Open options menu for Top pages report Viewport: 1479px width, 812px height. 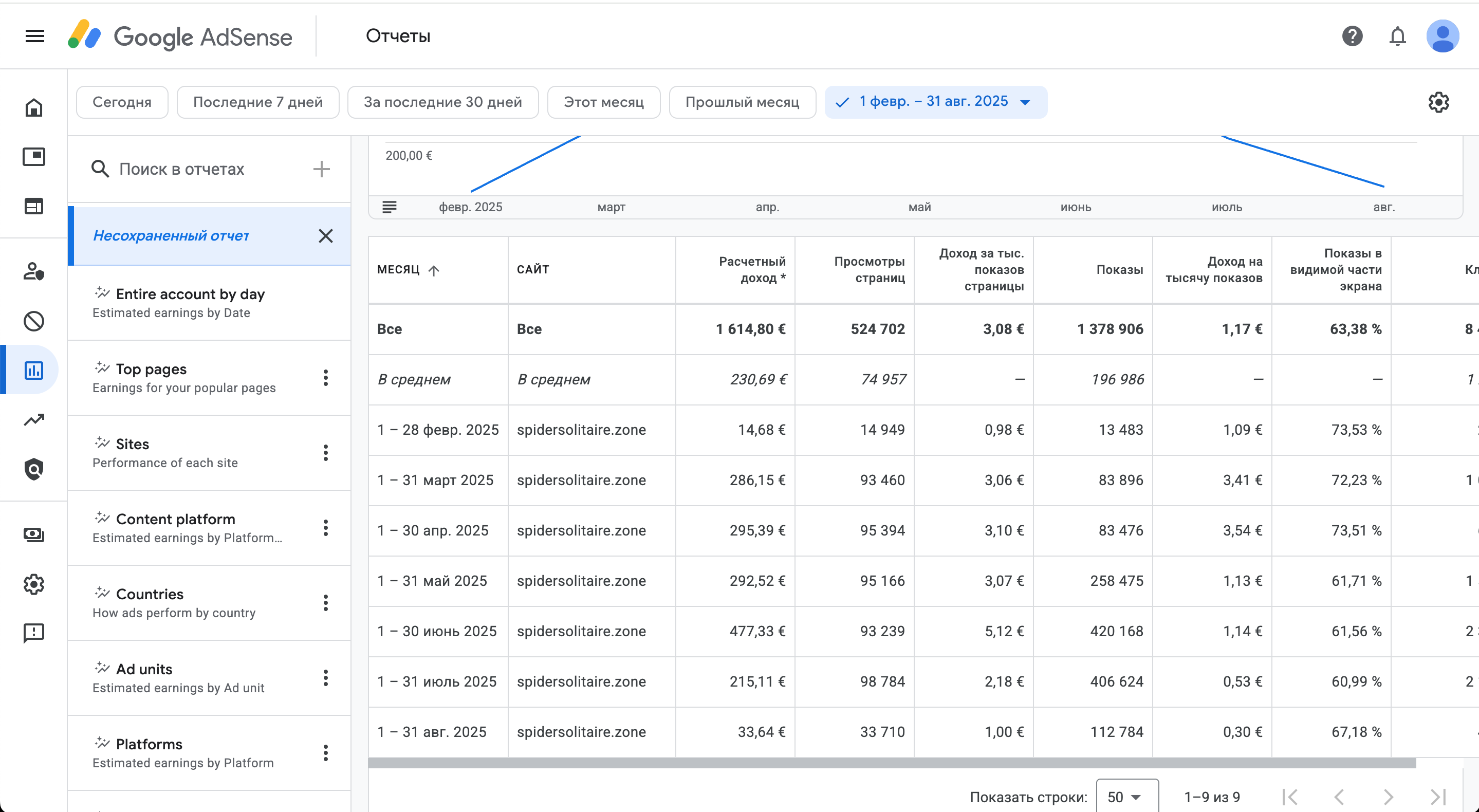pos(325,378)
